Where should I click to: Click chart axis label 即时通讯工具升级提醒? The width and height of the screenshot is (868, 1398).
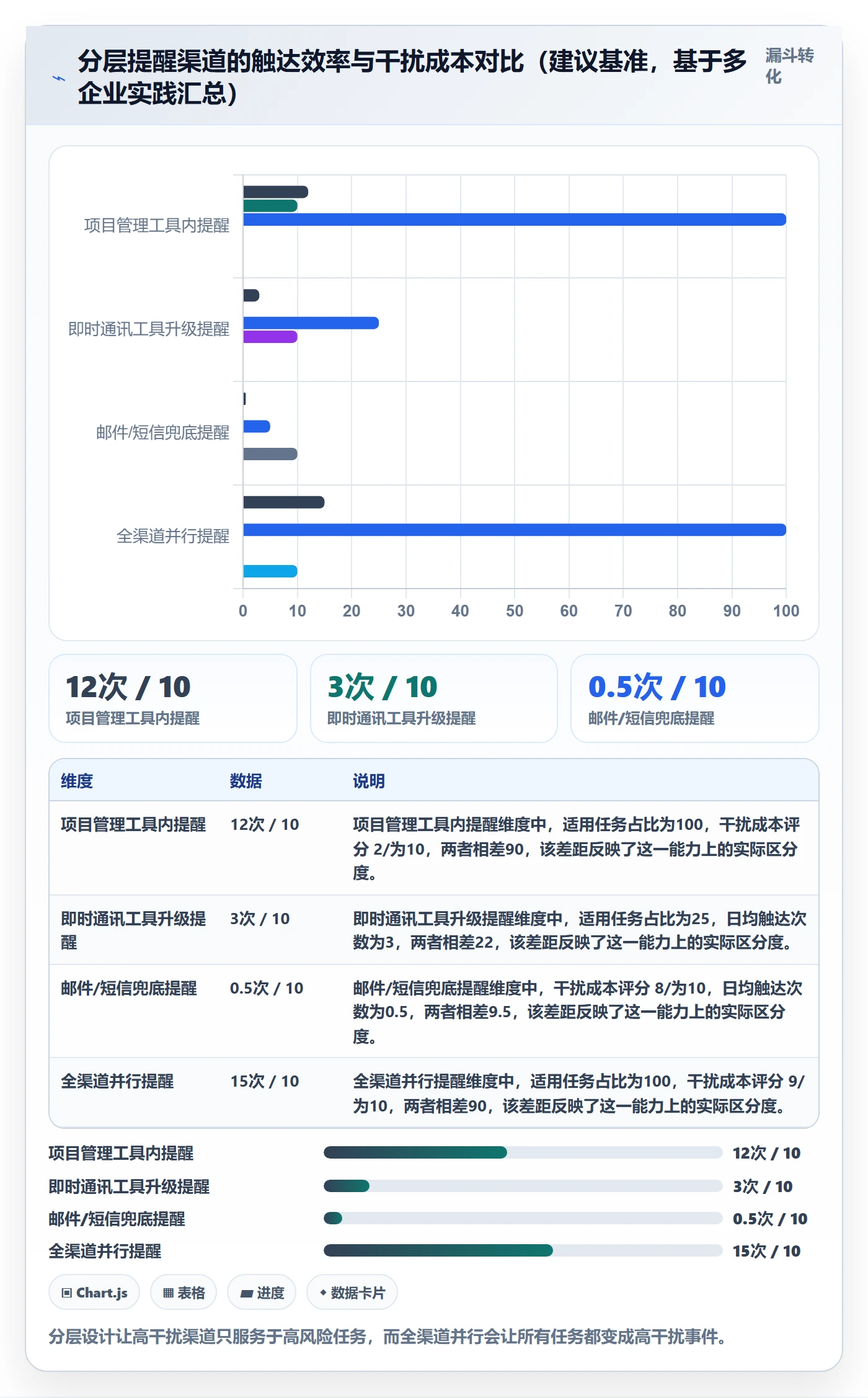pyautogui.click(x=149, y=329)
